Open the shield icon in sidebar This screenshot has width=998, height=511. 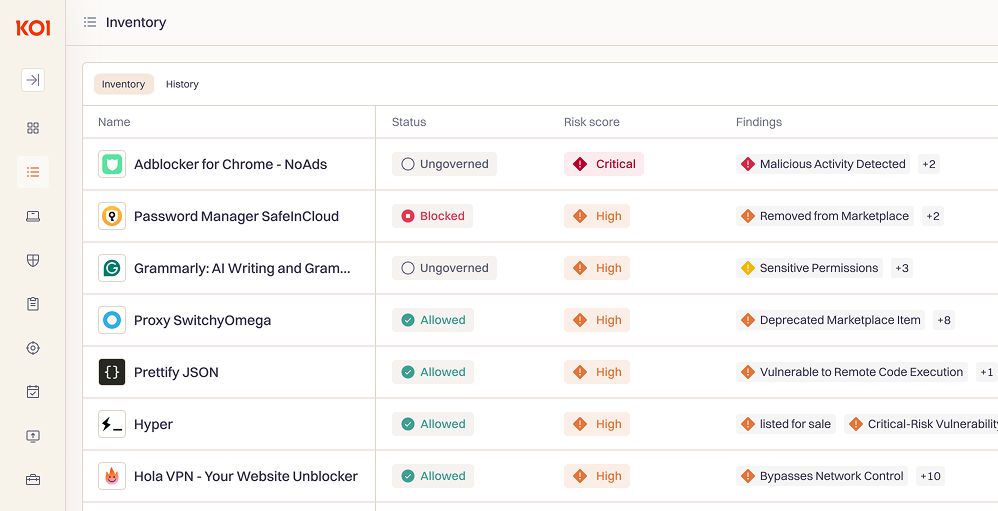point(33,260)
